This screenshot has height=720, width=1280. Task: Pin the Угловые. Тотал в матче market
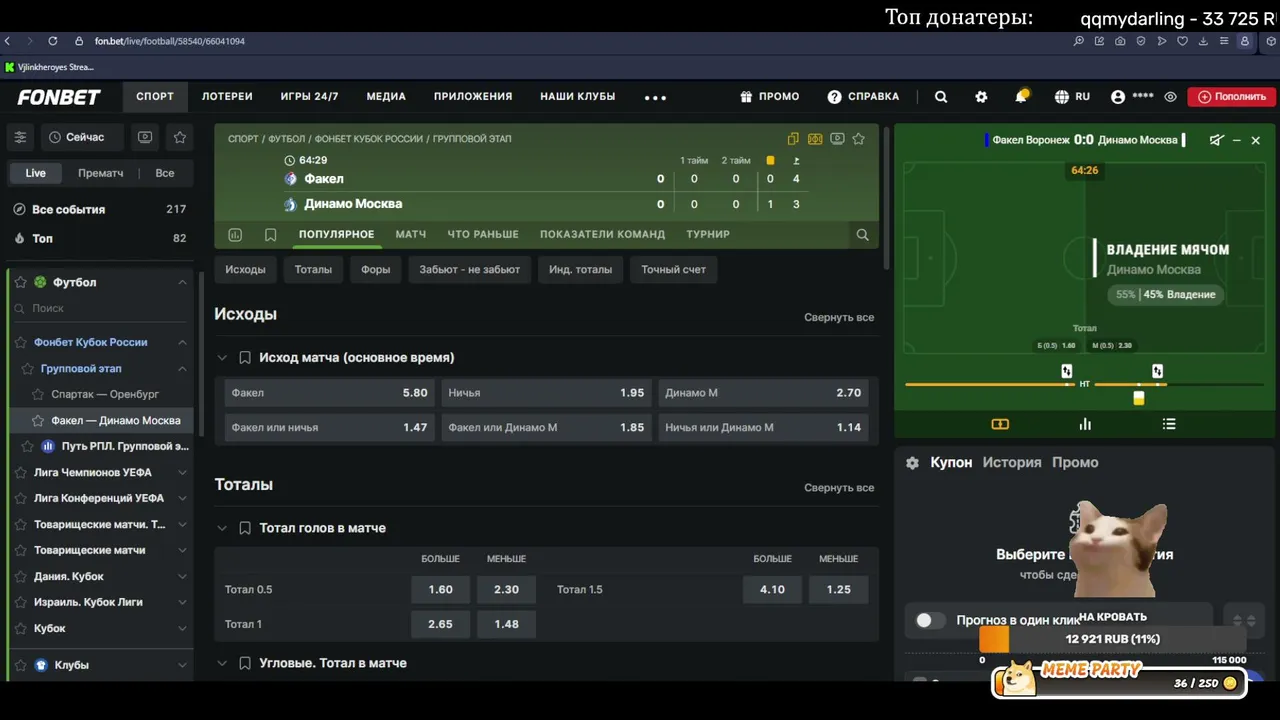[x=245, y=663]
